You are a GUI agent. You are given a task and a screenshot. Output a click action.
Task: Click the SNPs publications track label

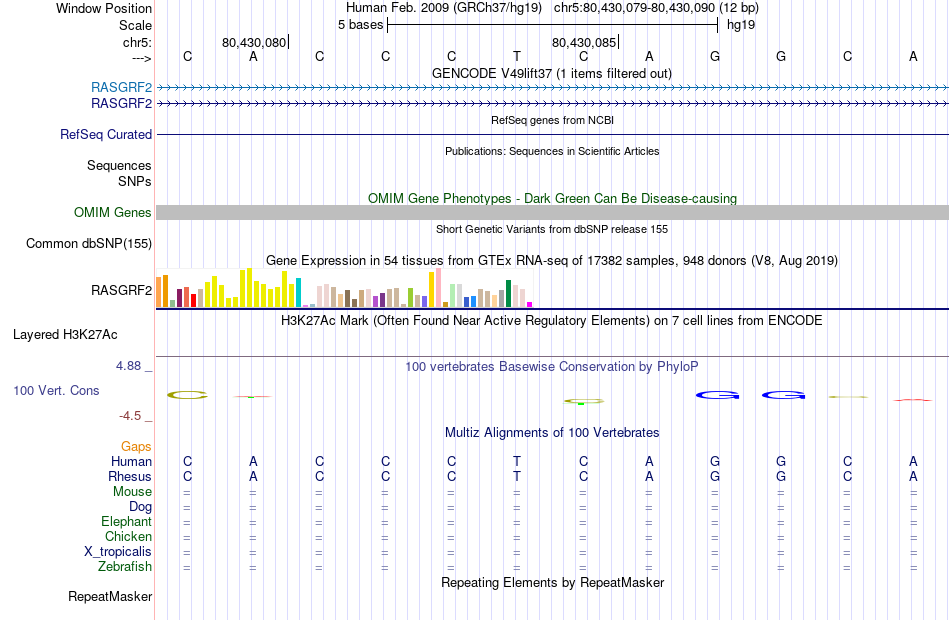(x=135, y=181)
